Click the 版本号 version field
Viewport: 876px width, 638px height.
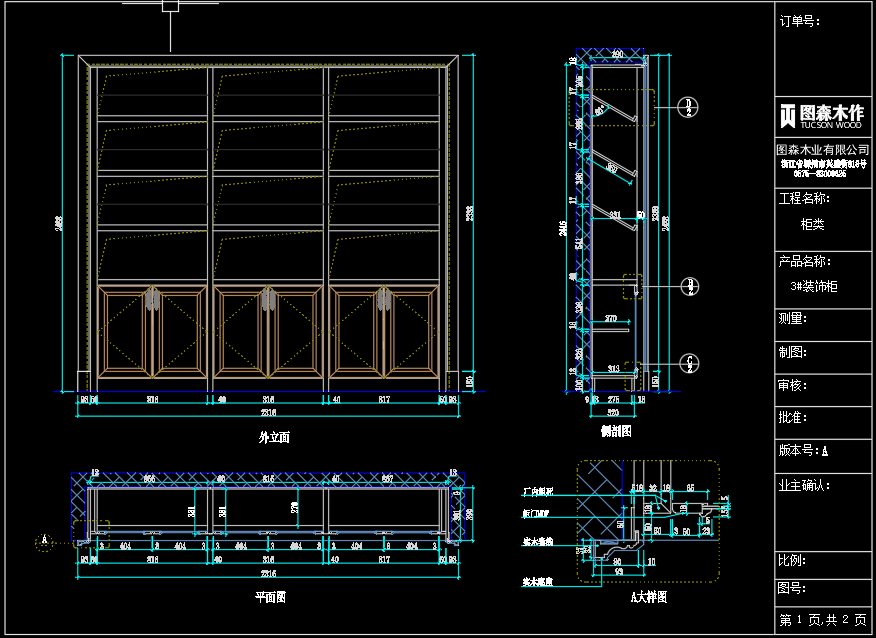pos(804,451)
